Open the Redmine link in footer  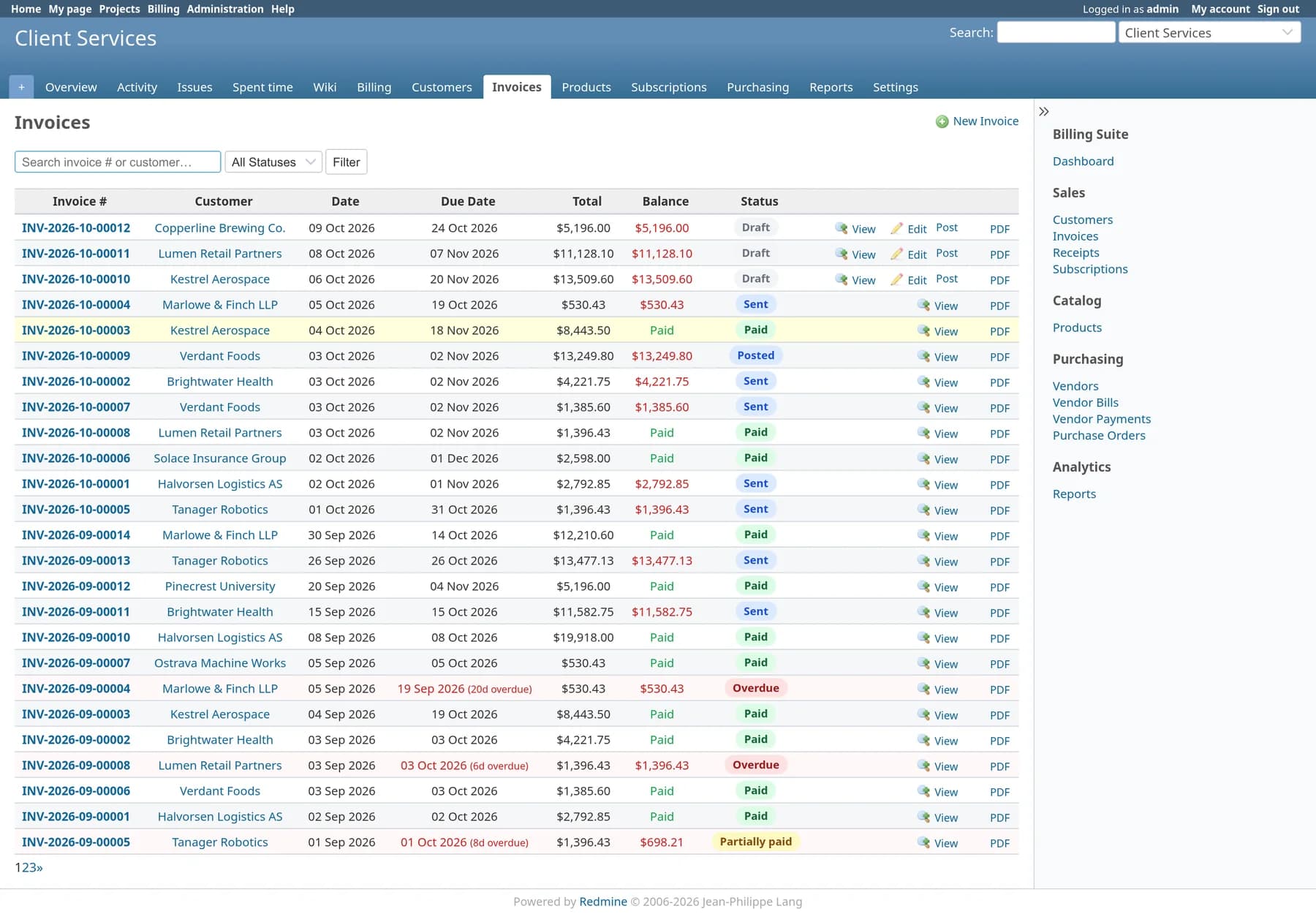[603, 902]
